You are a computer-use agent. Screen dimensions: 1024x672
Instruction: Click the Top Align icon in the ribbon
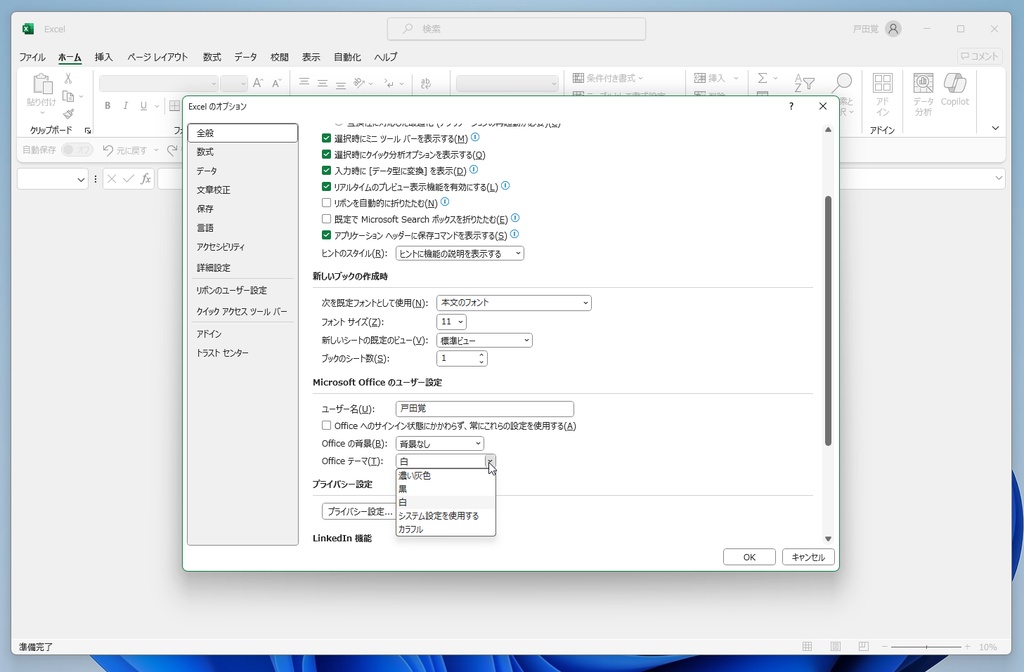point(304,82)
